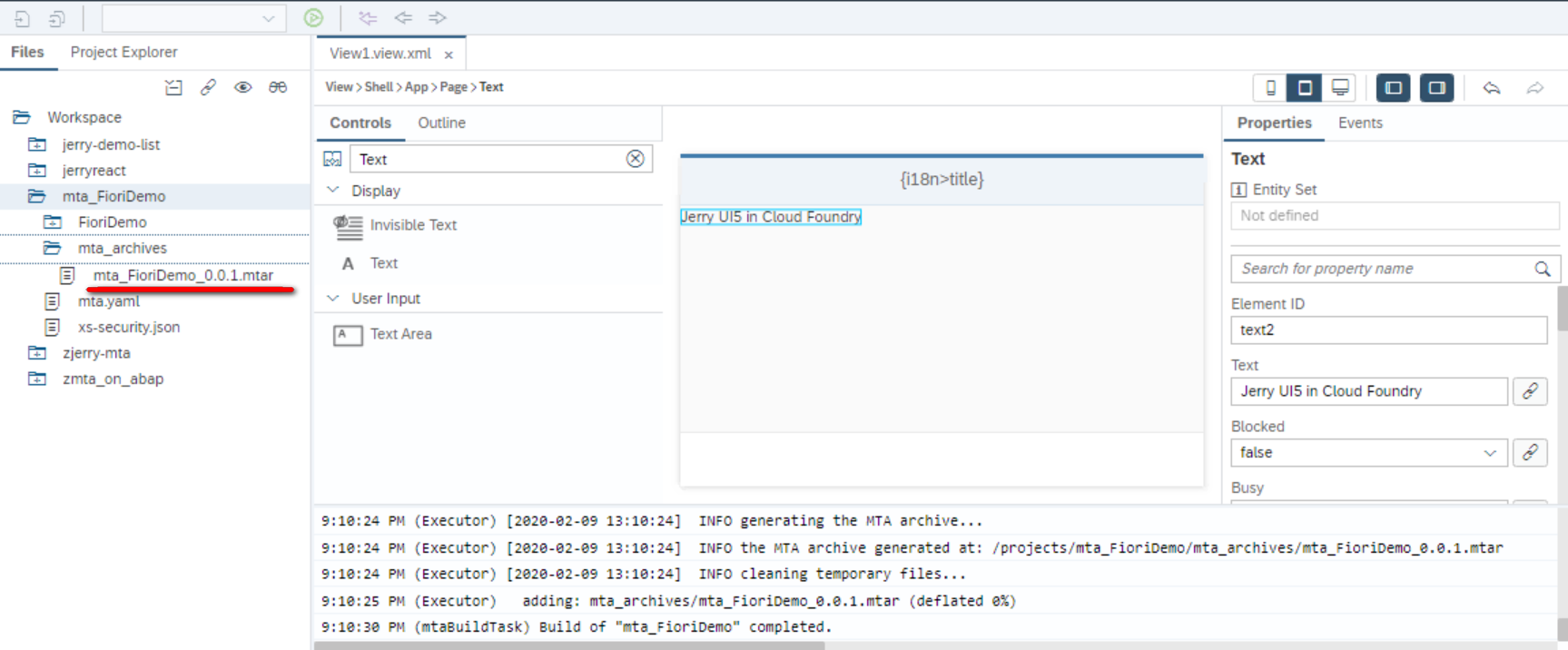Collapse the Display controls group
The image size is (1568, 650).
coord(333,191)
